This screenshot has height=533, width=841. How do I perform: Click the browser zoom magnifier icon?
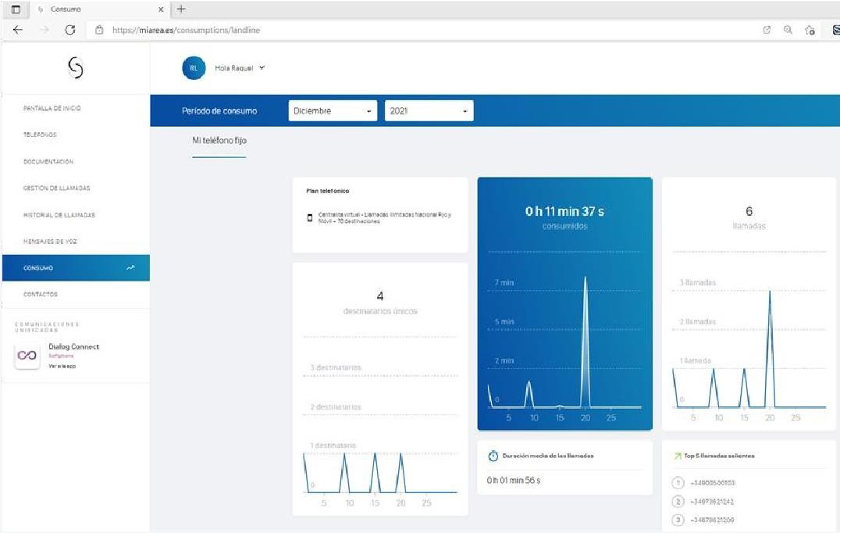(789, 30)
